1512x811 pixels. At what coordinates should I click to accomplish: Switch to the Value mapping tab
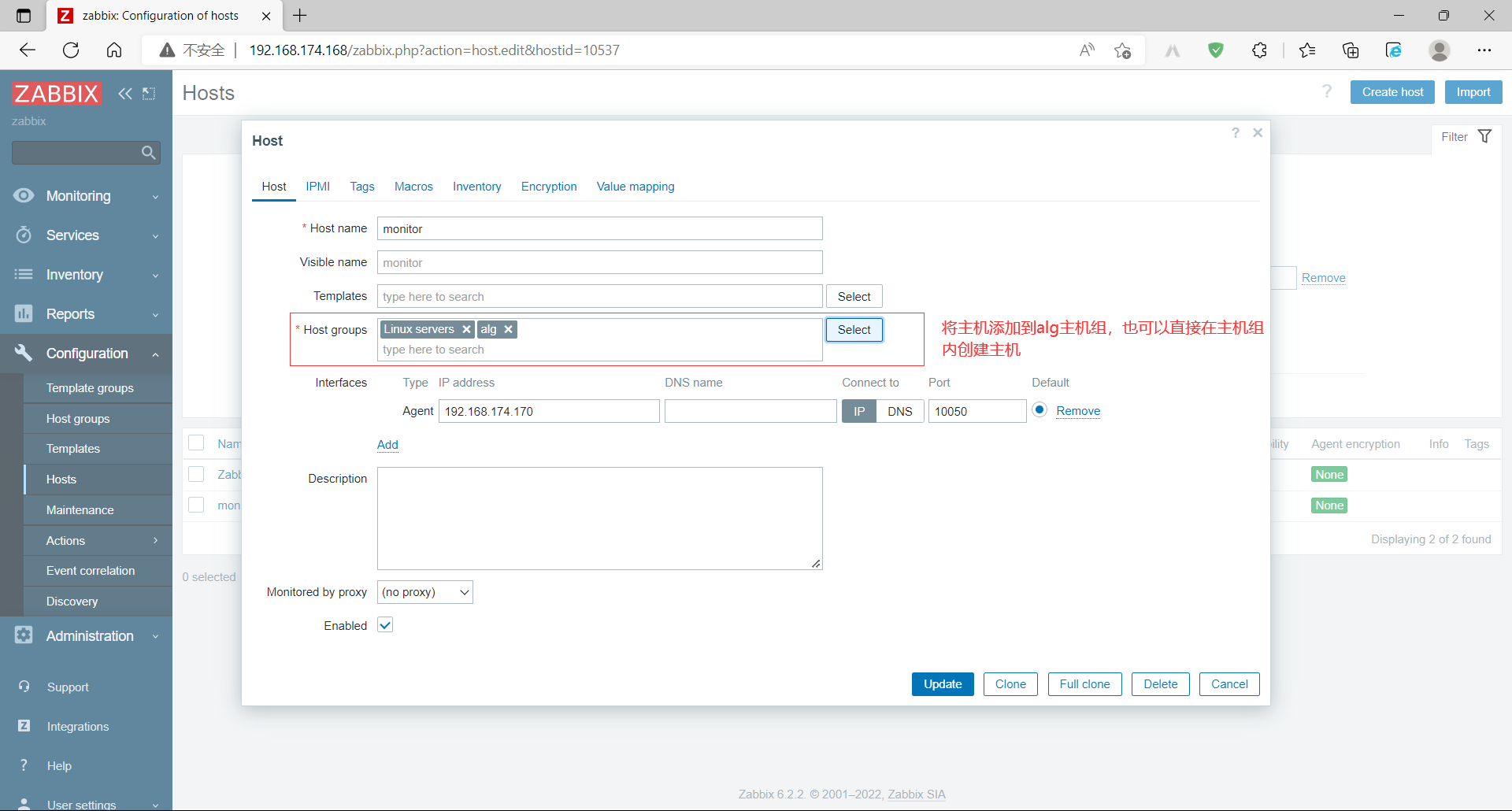636,187
